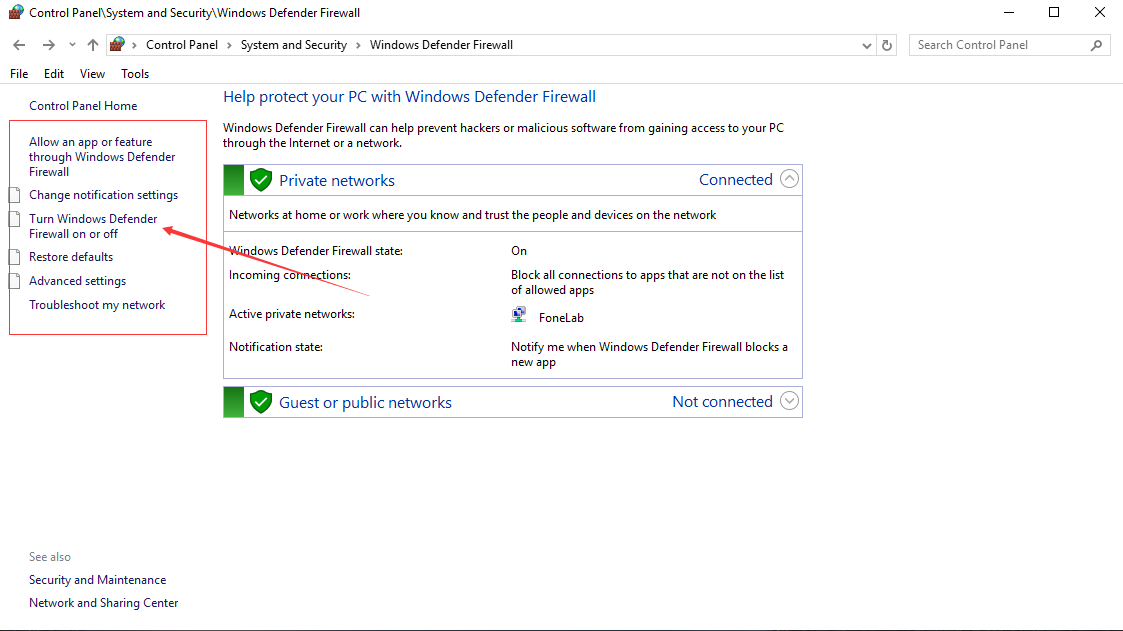Click the Connected status text

coord(736,180)
